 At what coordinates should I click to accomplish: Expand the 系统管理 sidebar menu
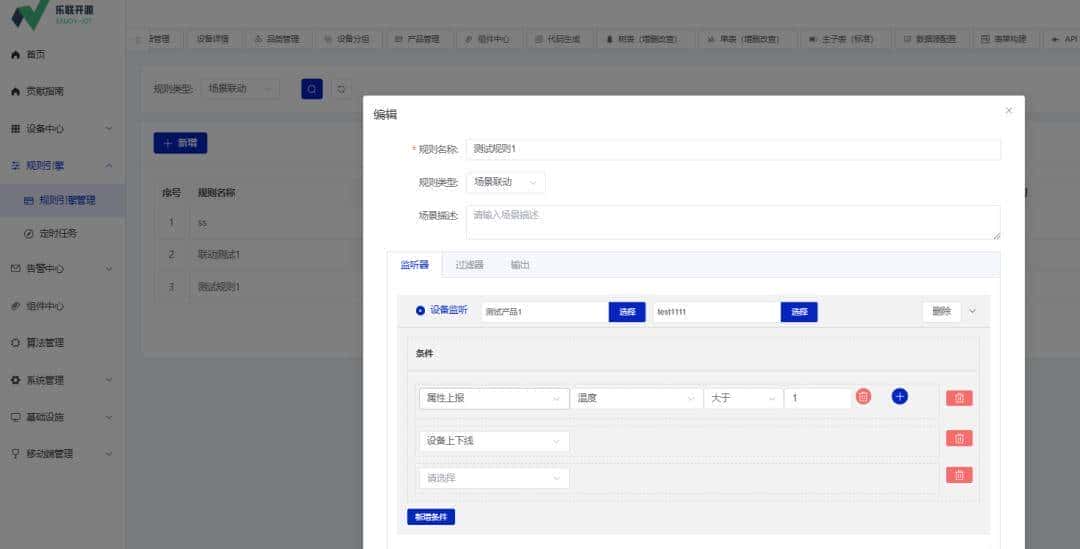(x=62, y=380)
